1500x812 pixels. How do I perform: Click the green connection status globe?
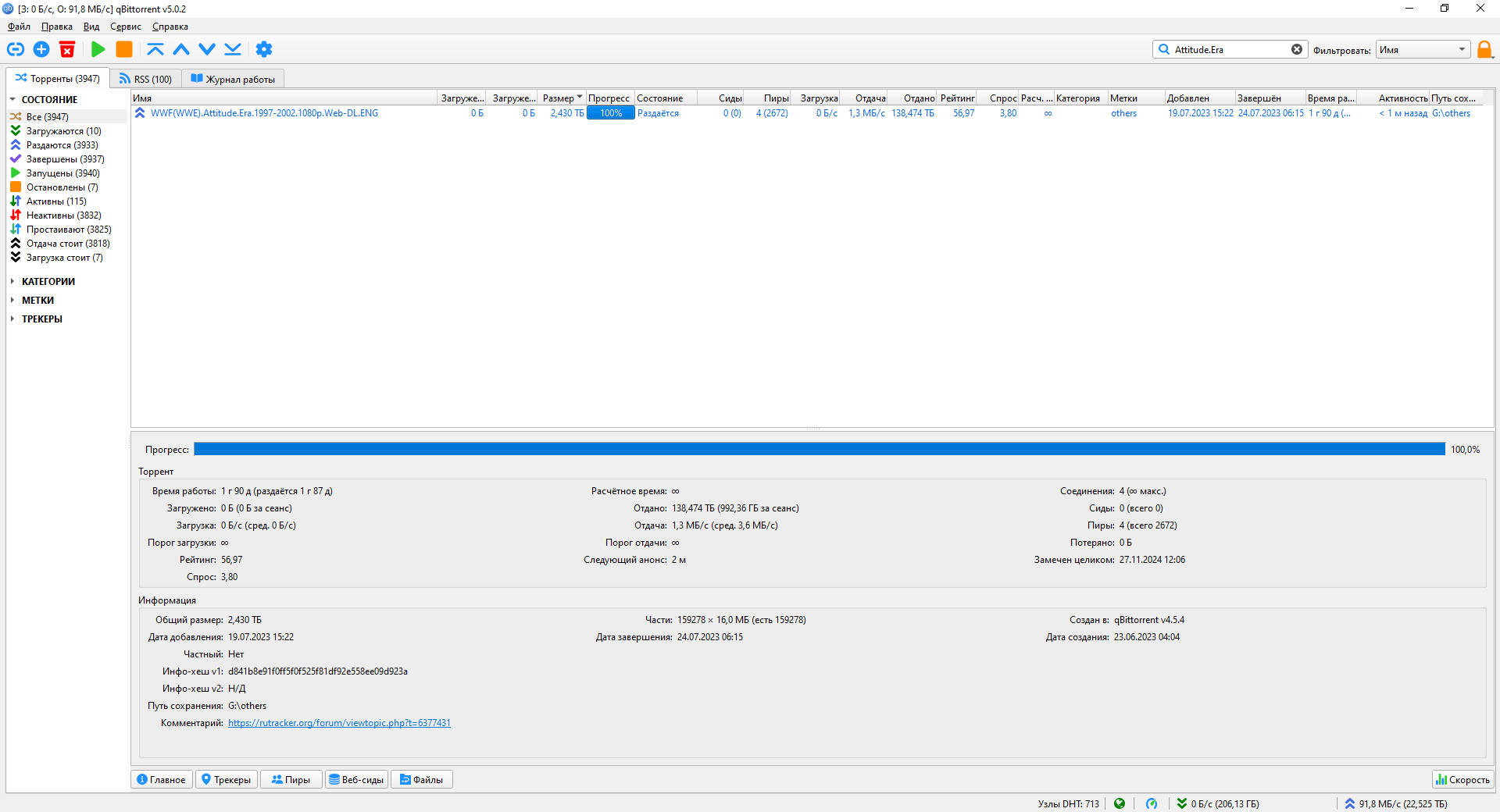click(x=1120, y=803)
